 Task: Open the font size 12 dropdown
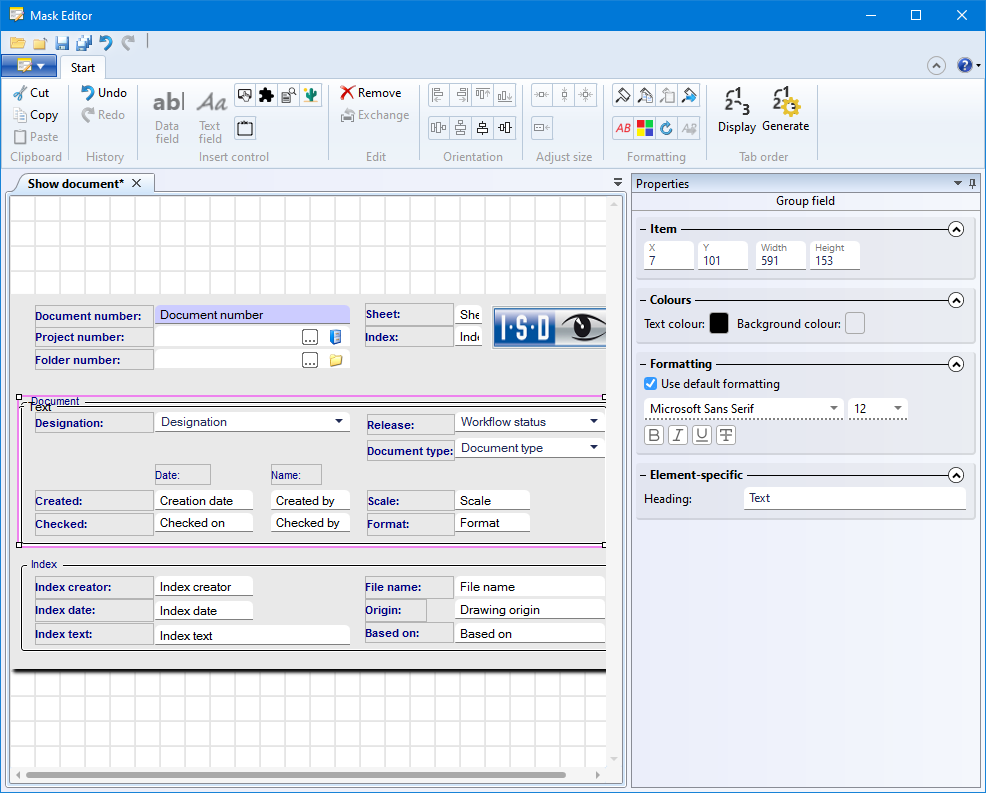898,409
